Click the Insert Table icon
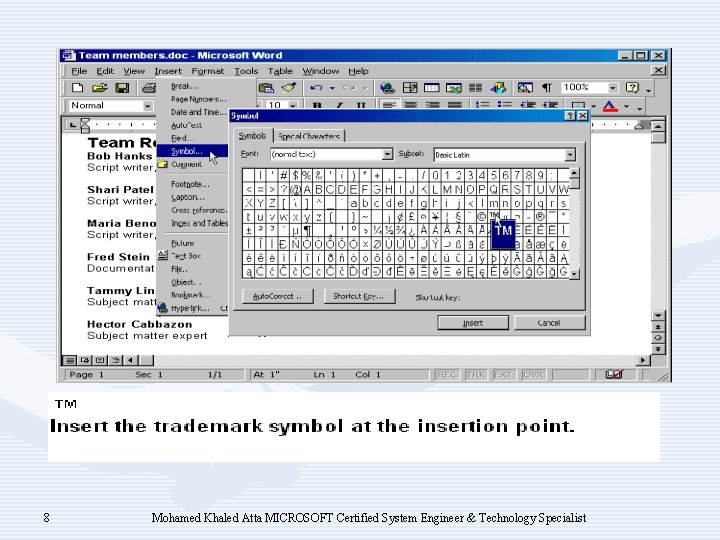The width and height of the screenshot is (720, 540). pyautogui.click(x=431, y=88)
